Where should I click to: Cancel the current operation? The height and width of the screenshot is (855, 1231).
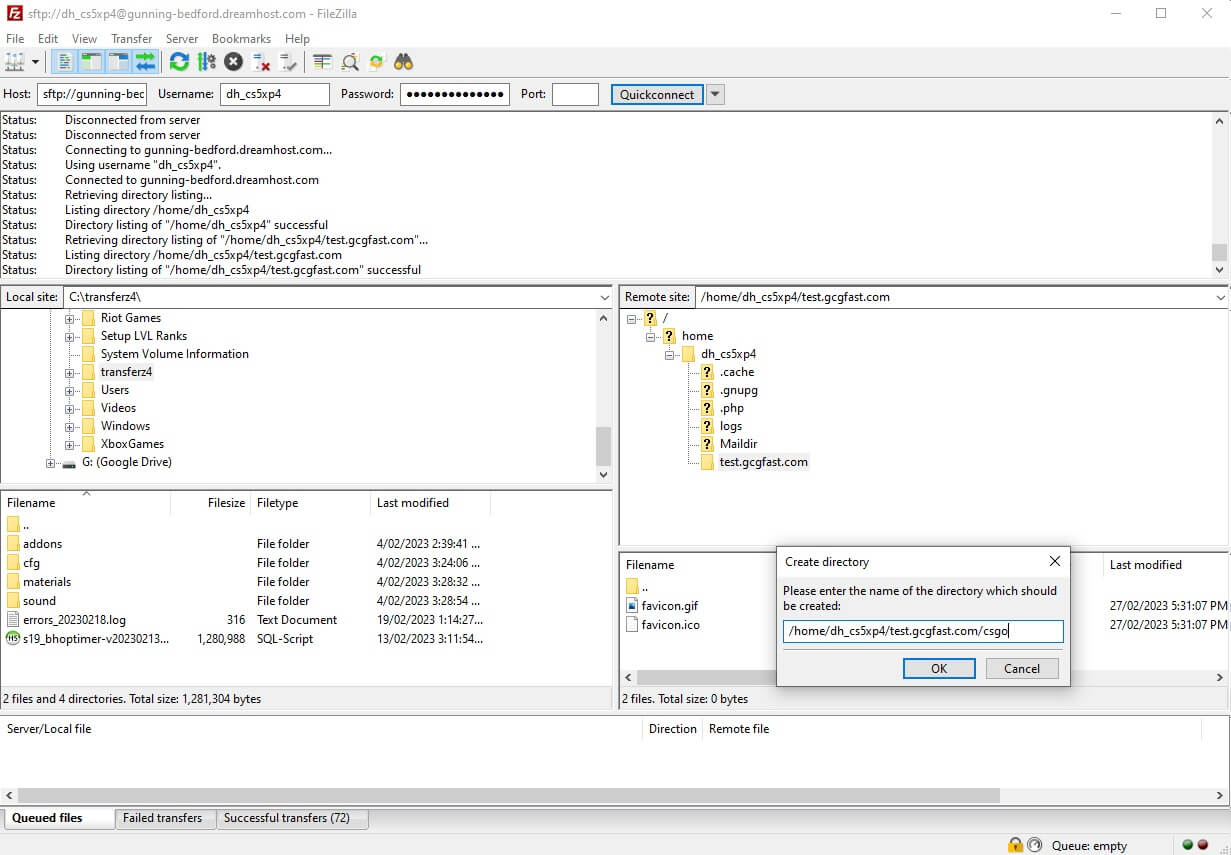(233, 62)
